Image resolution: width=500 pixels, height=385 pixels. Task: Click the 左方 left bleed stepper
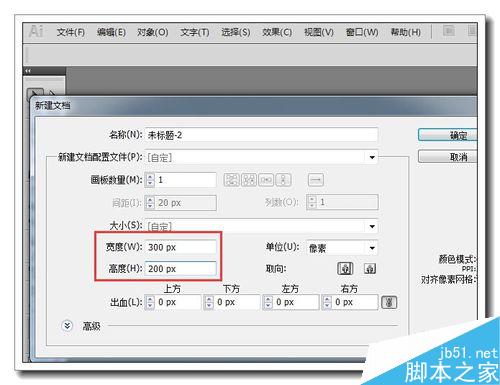coord(268,302)
